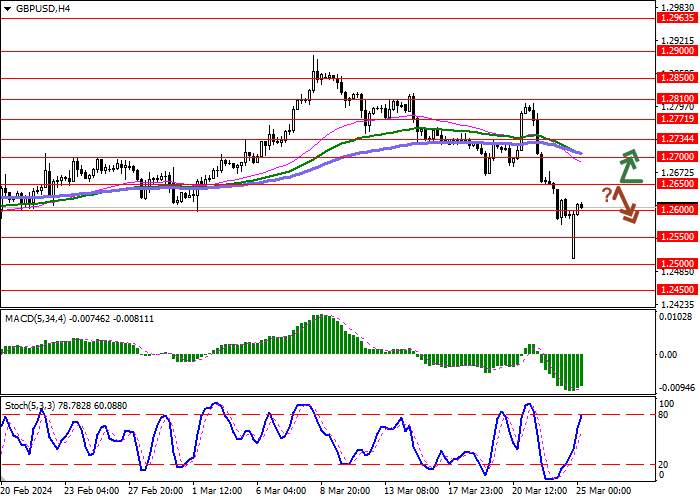Select the 1.29000 price level label
The width and height of the screenshot is (700, 500).
click(x=678, y=51)
